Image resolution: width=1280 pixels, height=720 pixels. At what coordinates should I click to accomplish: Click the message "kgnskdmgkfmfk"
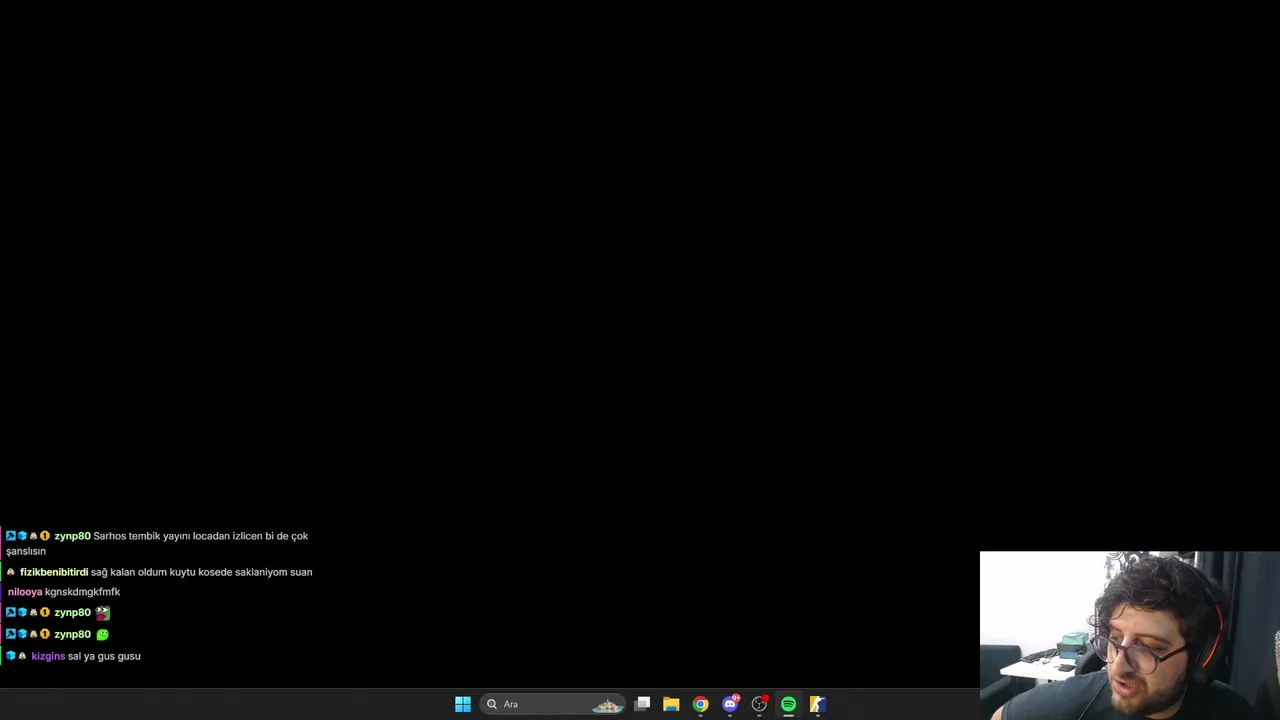[82, 592]
